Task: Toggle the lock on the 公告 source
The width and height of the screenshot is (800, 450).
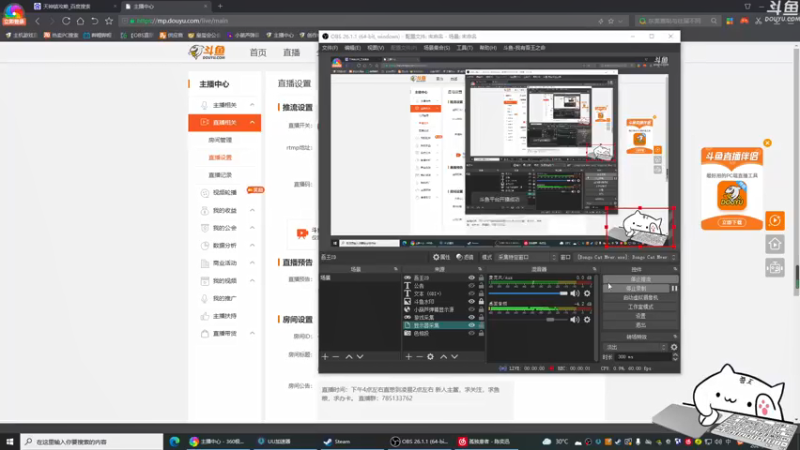Action: tap(481, 286)
